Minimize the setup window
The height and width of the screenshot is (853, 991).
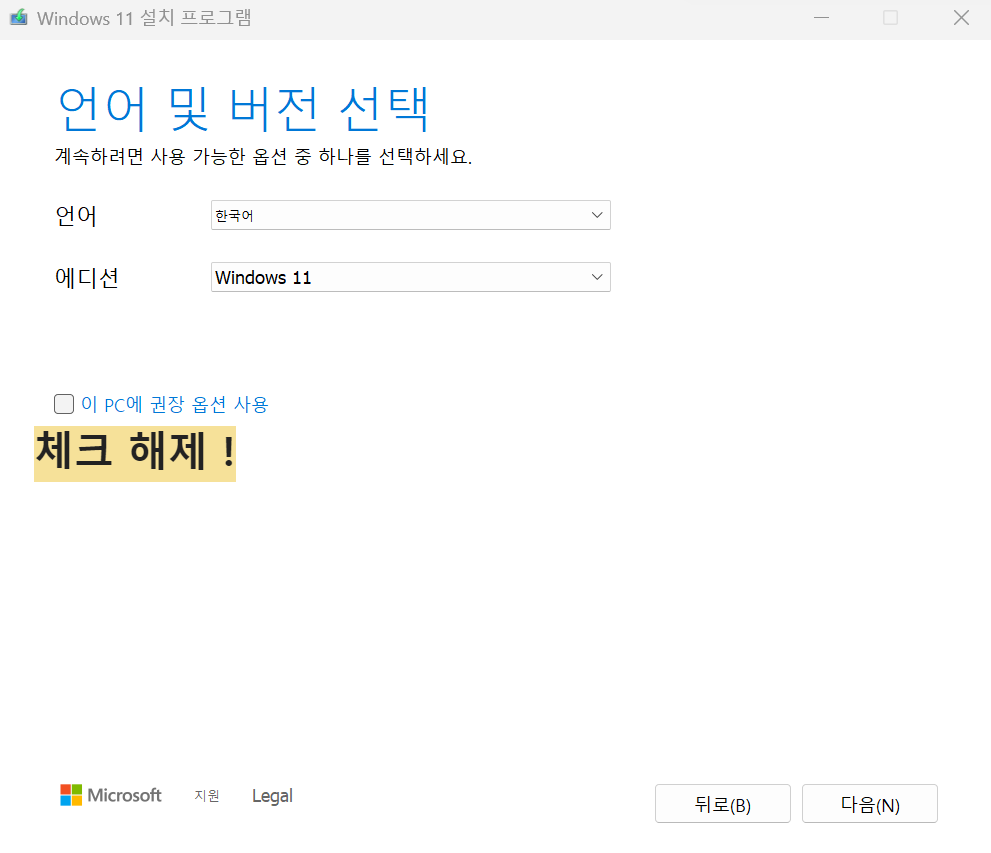coord(822,18)
